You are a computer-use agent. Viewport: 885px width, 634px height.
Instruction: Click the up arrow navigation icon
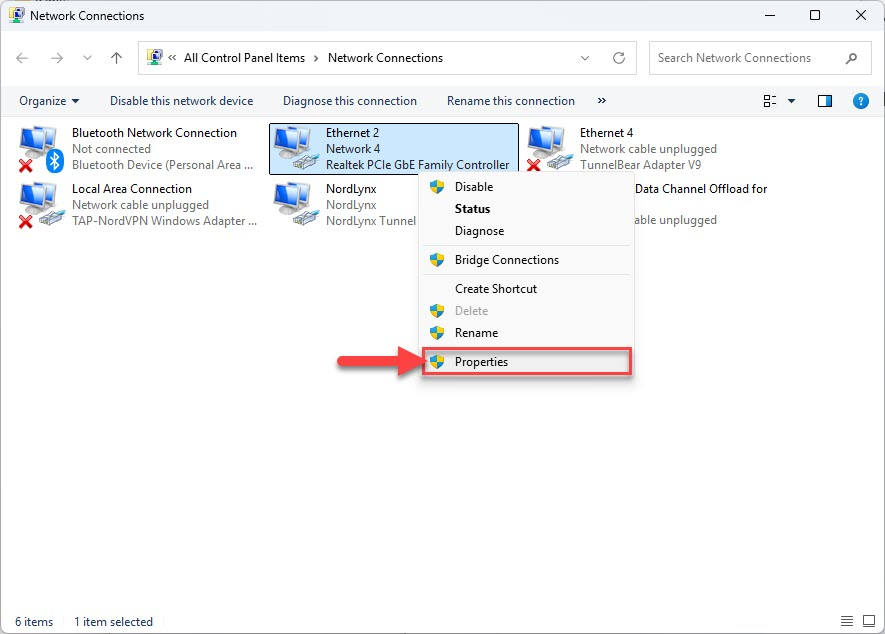[x=116, y=58]
